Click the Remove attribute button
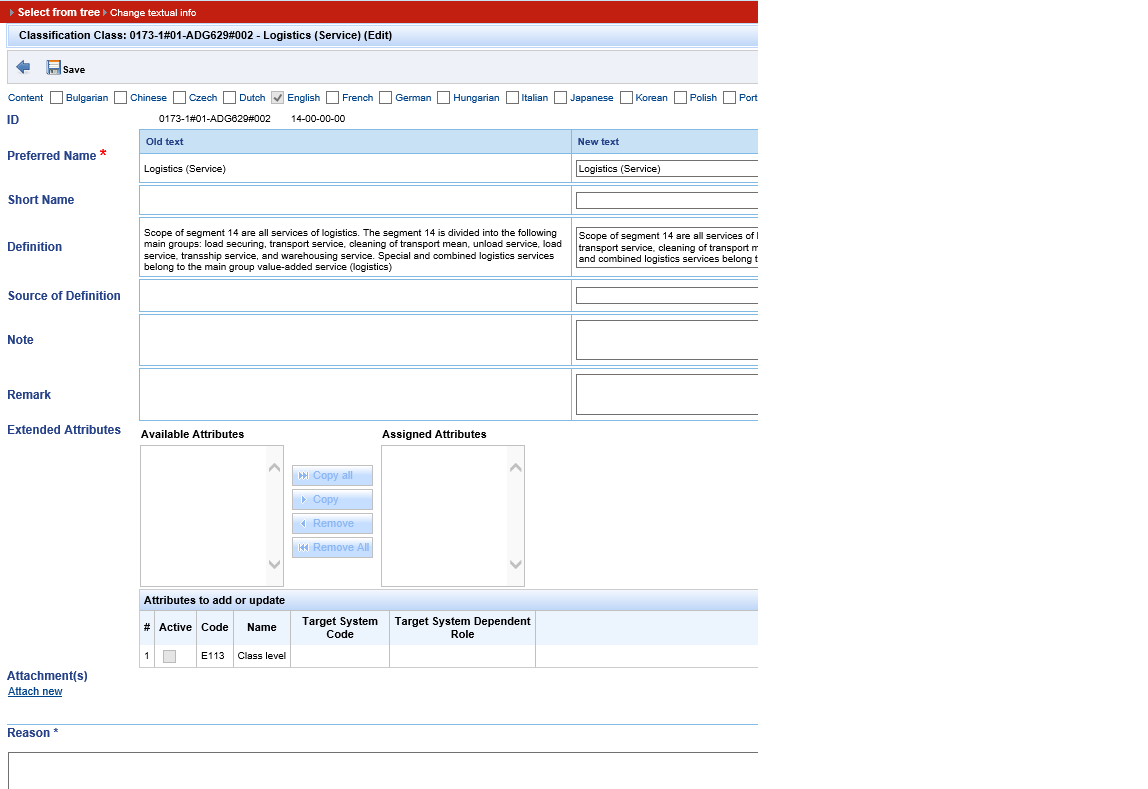The width and height of the screenshot is (1148, 789). (332, 523)
